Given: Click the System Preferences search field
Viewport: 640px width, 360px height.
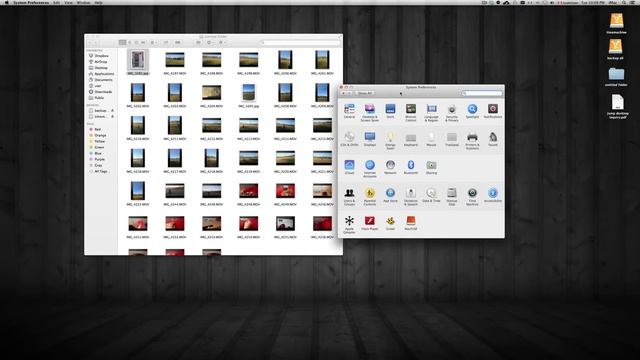Looking at the screenshot, I should [x=482, y=93].
